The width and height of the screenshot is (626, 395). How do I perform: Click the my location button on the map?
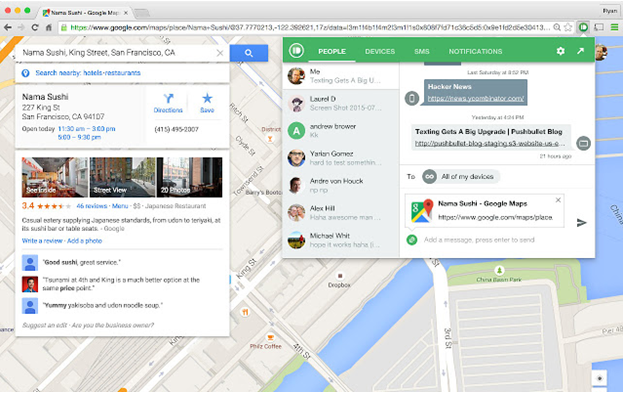599,378
